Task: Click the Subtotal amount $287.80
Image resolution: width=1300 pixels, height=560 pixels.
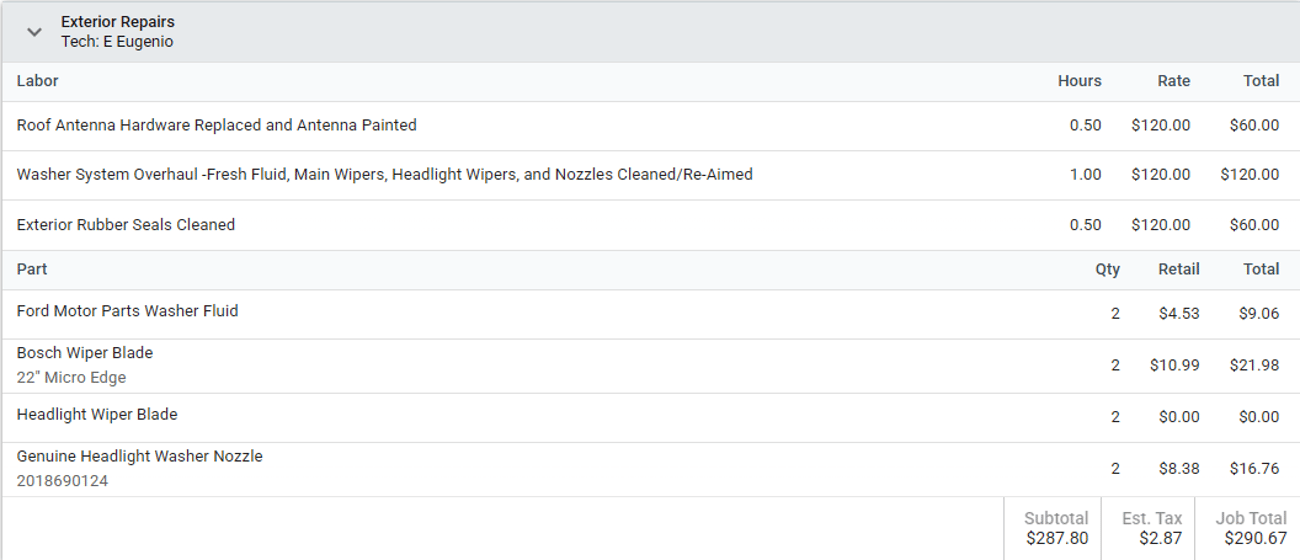Action: point(1057,539)
